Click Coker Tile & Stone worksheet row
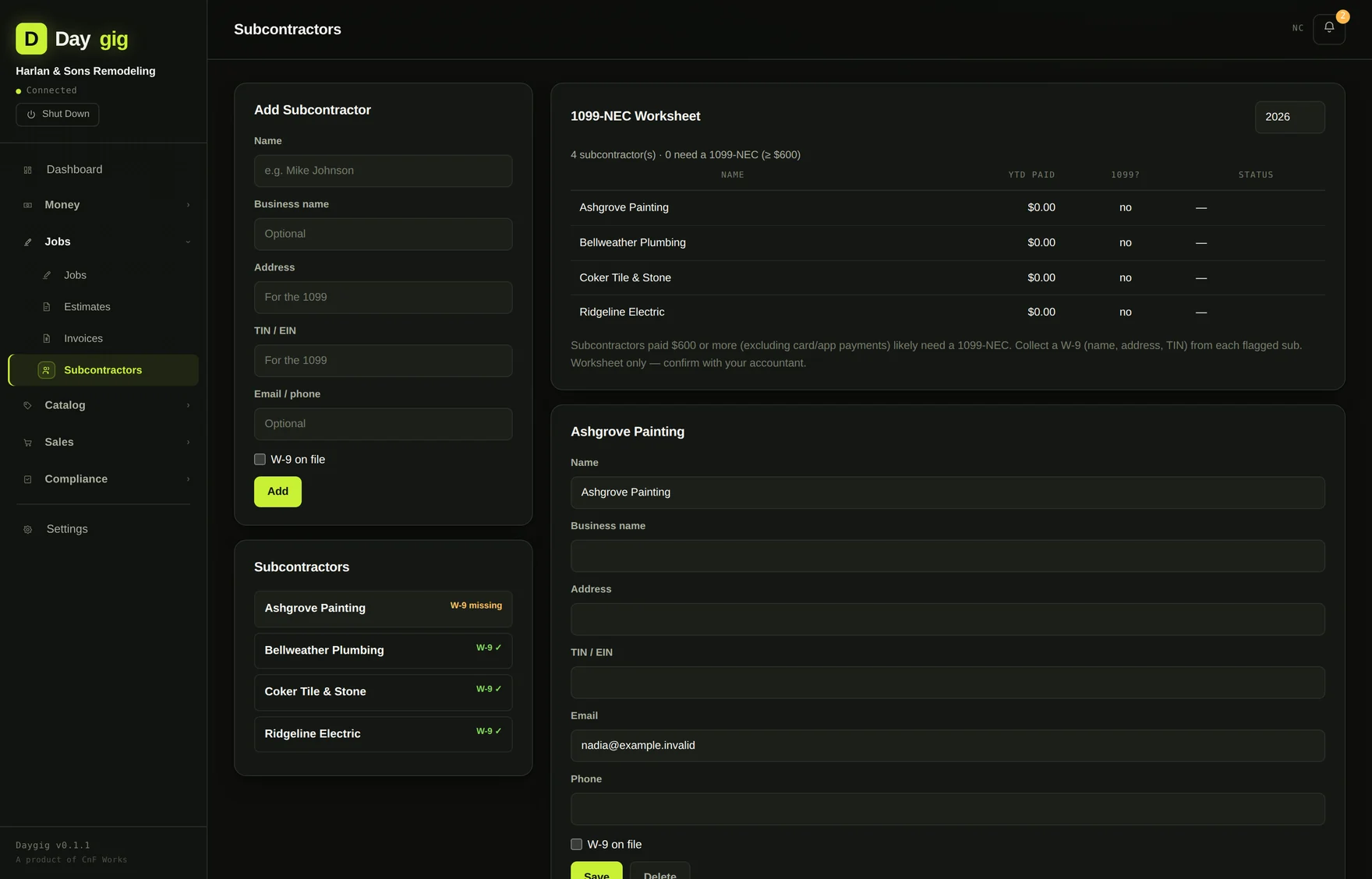Screen dimensions: 1372x879 947,277
